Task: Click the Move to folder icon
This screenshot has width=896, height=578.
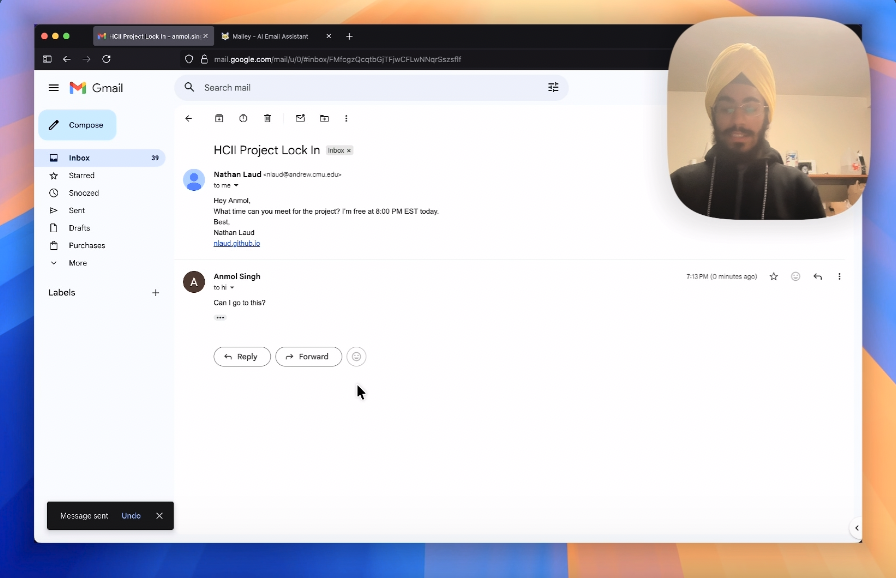Action: (x=324, y=118)
